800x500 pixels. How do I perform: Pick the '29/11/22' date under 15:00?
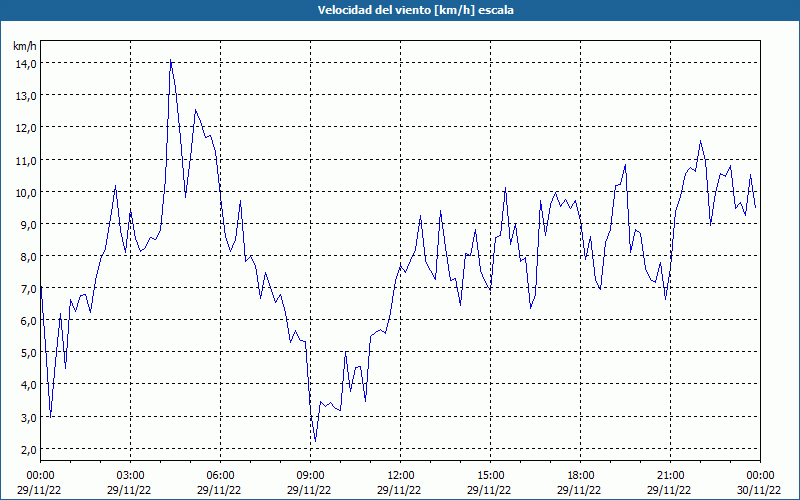(x=489, y=490)
